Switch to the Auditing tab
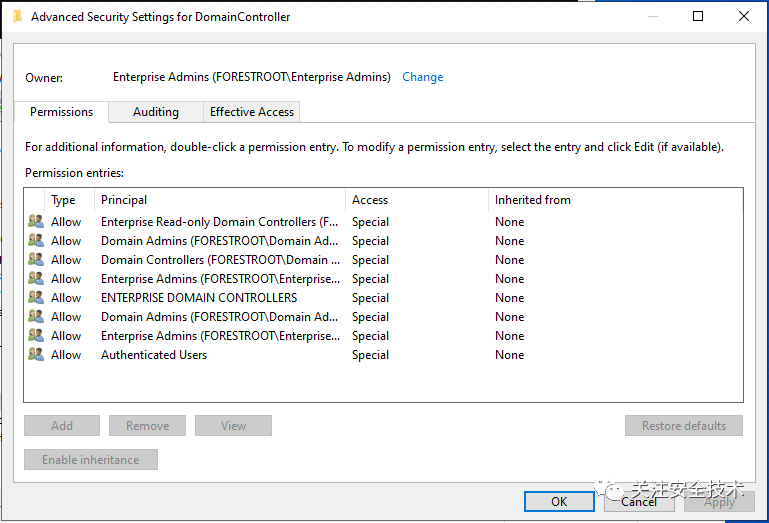The height and width of the screenshot is (523, 769). pyautogui.click(x=156, y=112)
